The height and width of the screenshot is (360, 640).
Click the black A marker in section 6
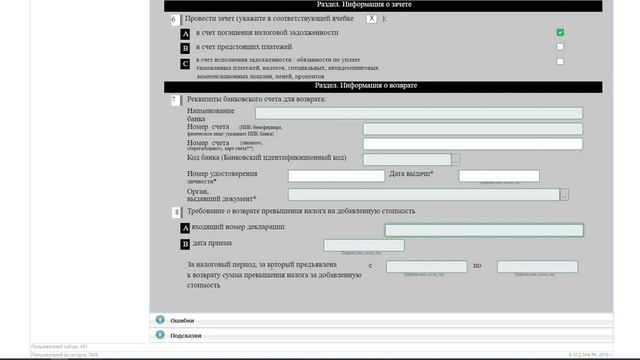[185, 34]
